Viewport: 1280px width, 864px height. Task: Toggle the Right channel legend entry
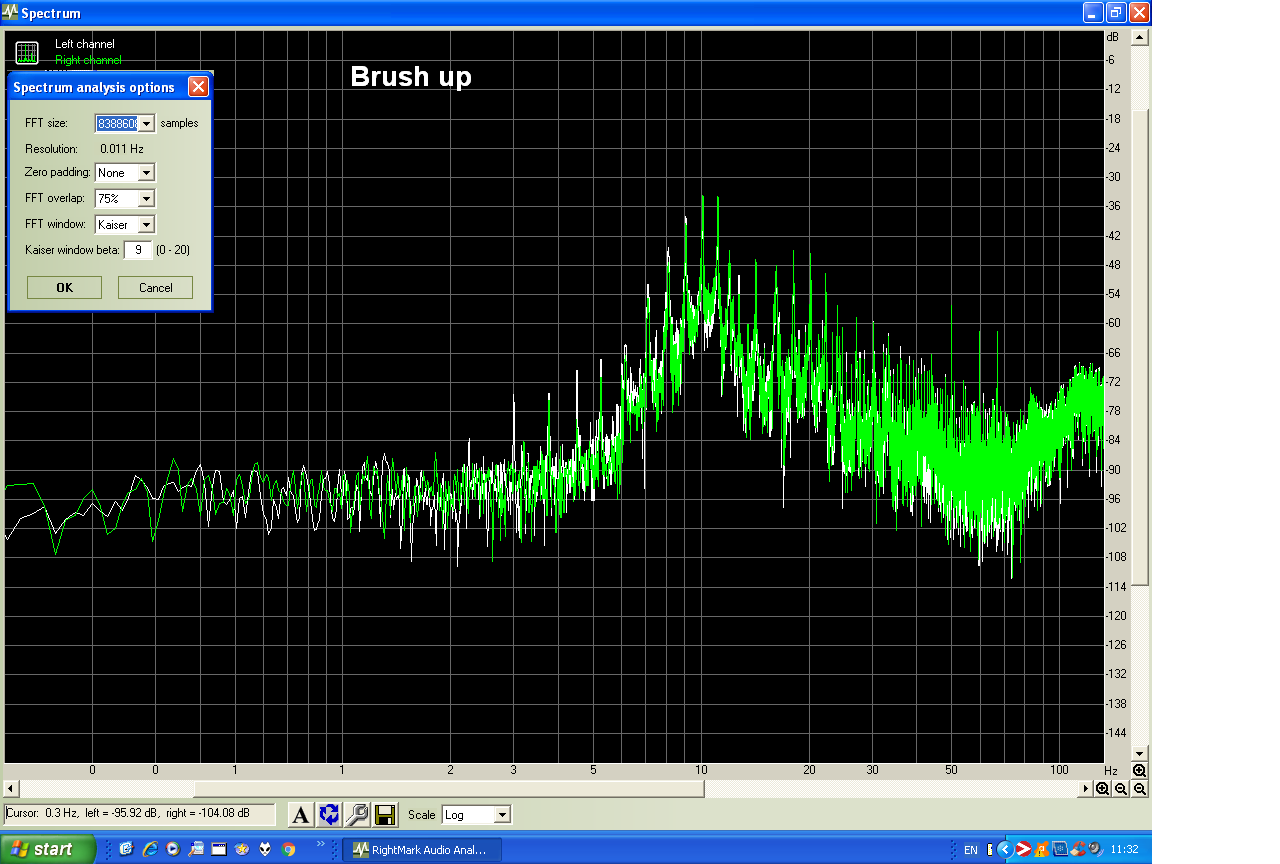pos(88,60)
